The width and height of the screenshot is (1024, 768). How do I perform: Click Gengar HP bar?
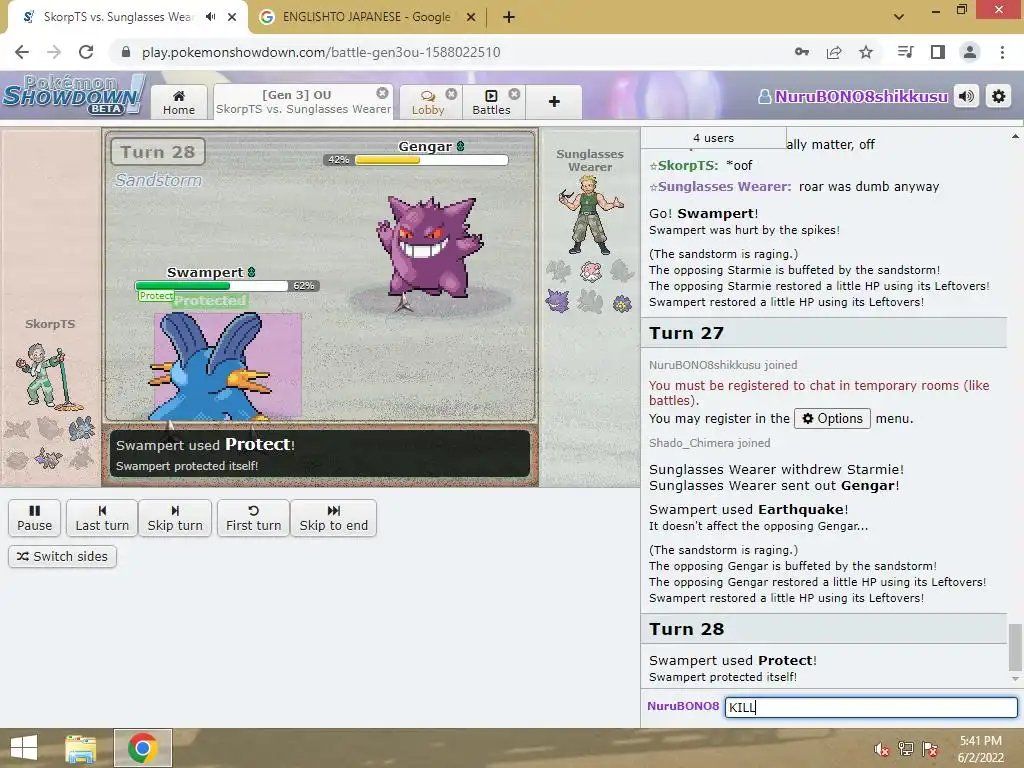pyautogui.click(x=431, y=159)
